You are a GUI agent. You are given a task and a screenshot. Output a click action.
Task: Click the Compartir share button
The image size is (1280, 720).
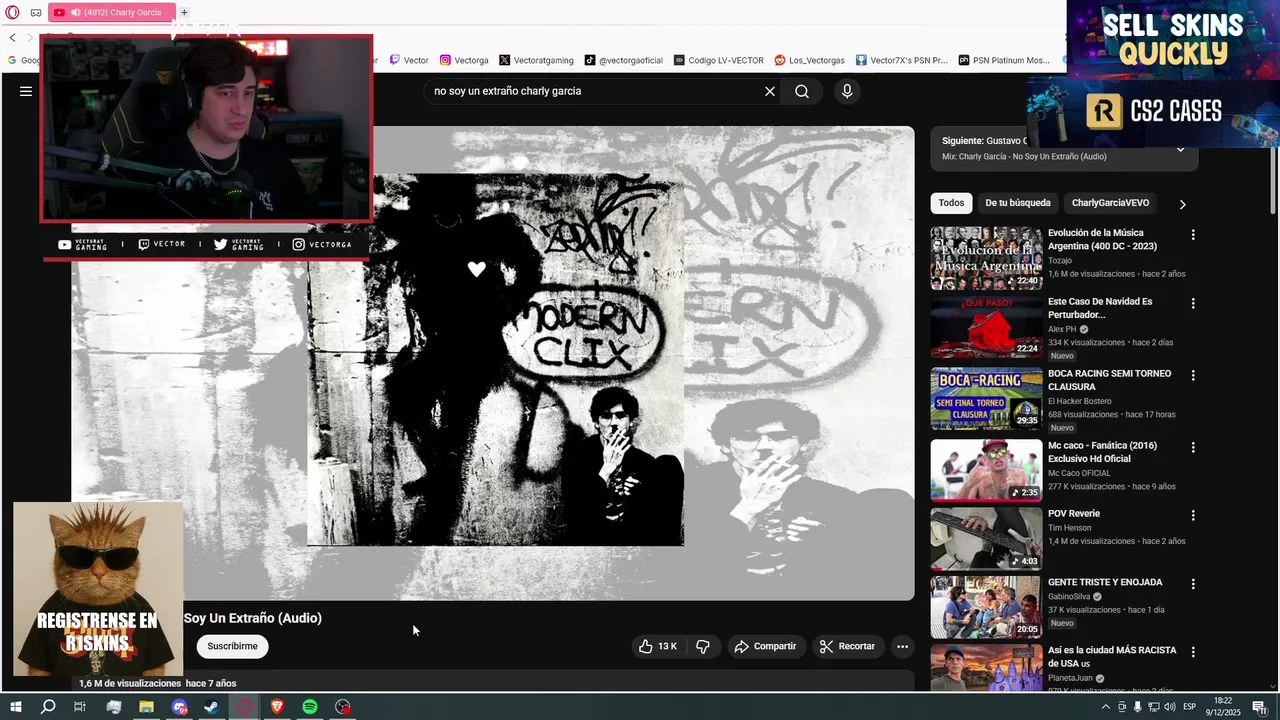tap(765, 646)
